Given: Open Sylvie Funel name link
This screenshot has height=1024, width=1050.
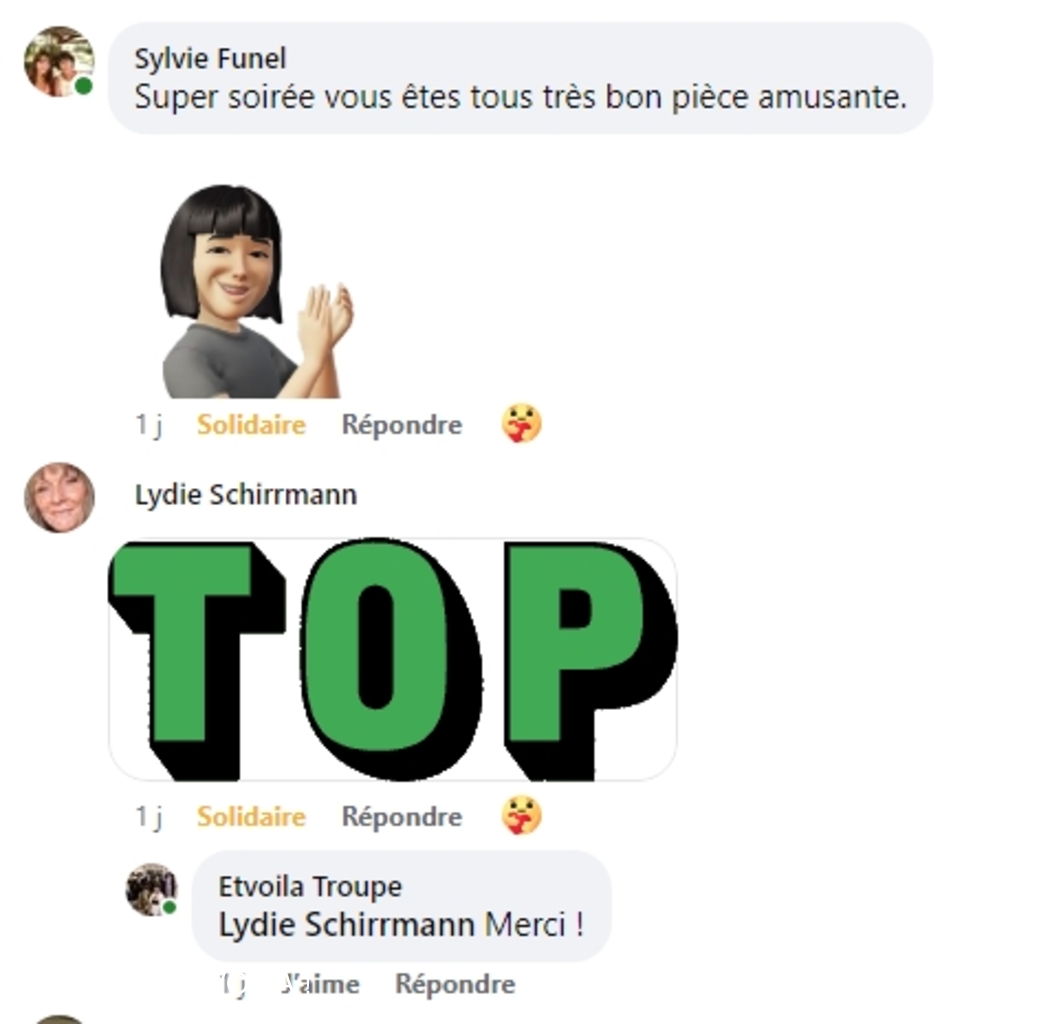Looking at the screenshot, I should [x=210, y=58].
